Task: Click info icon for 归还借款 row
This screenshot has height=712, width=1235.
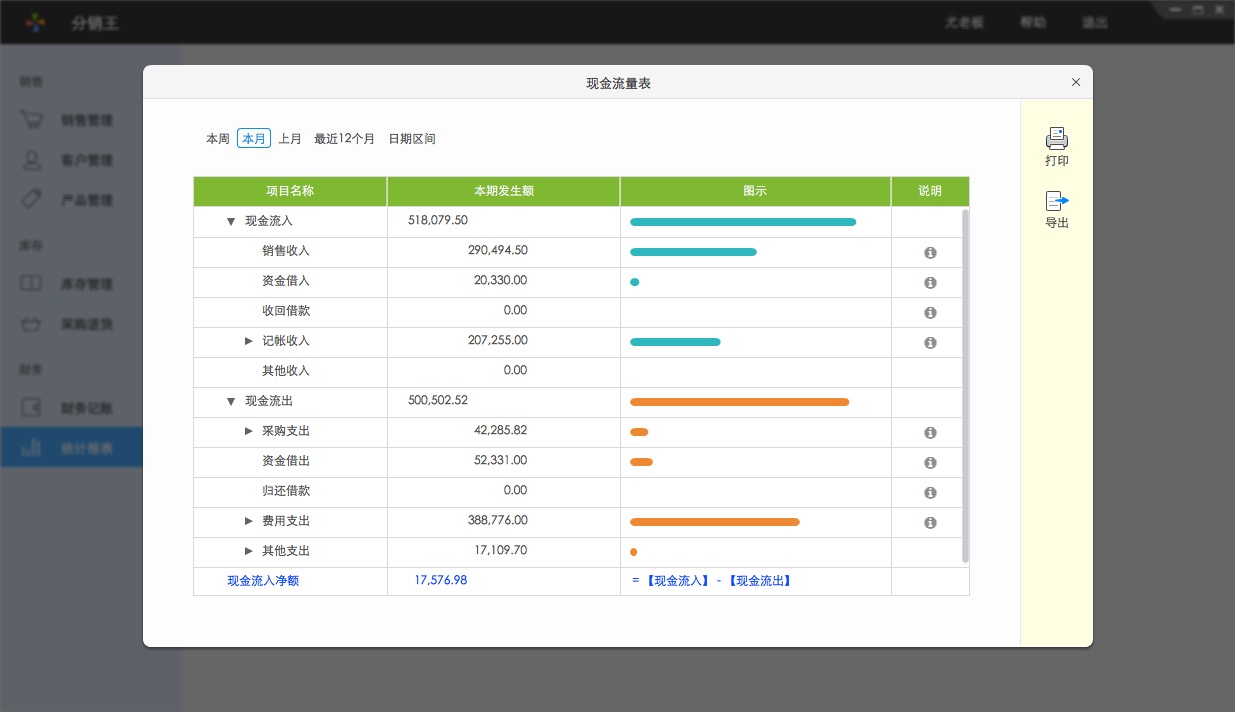Action: pyautogui.click(x=930, y=493)
